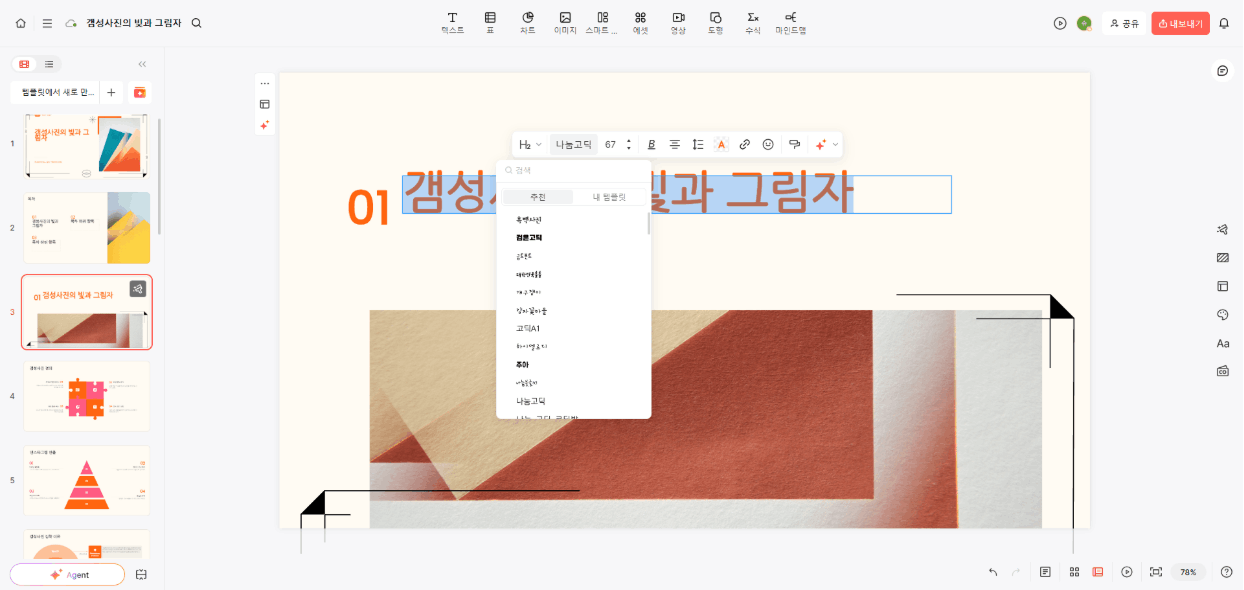Insert a chart using 차트 tool
This screenshot has width=1244, height=590.
[528, 23]
